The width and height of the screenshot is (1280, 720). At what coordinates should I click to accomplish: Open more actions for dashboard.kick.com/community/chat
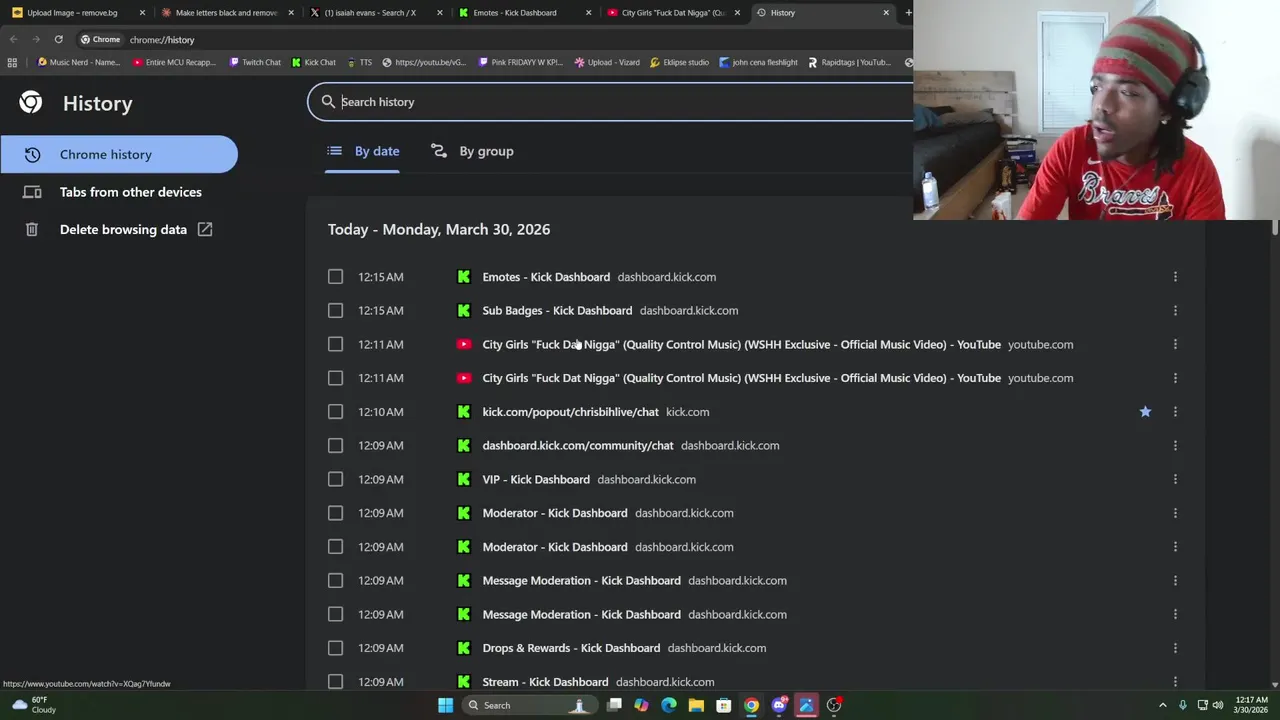1175,445
